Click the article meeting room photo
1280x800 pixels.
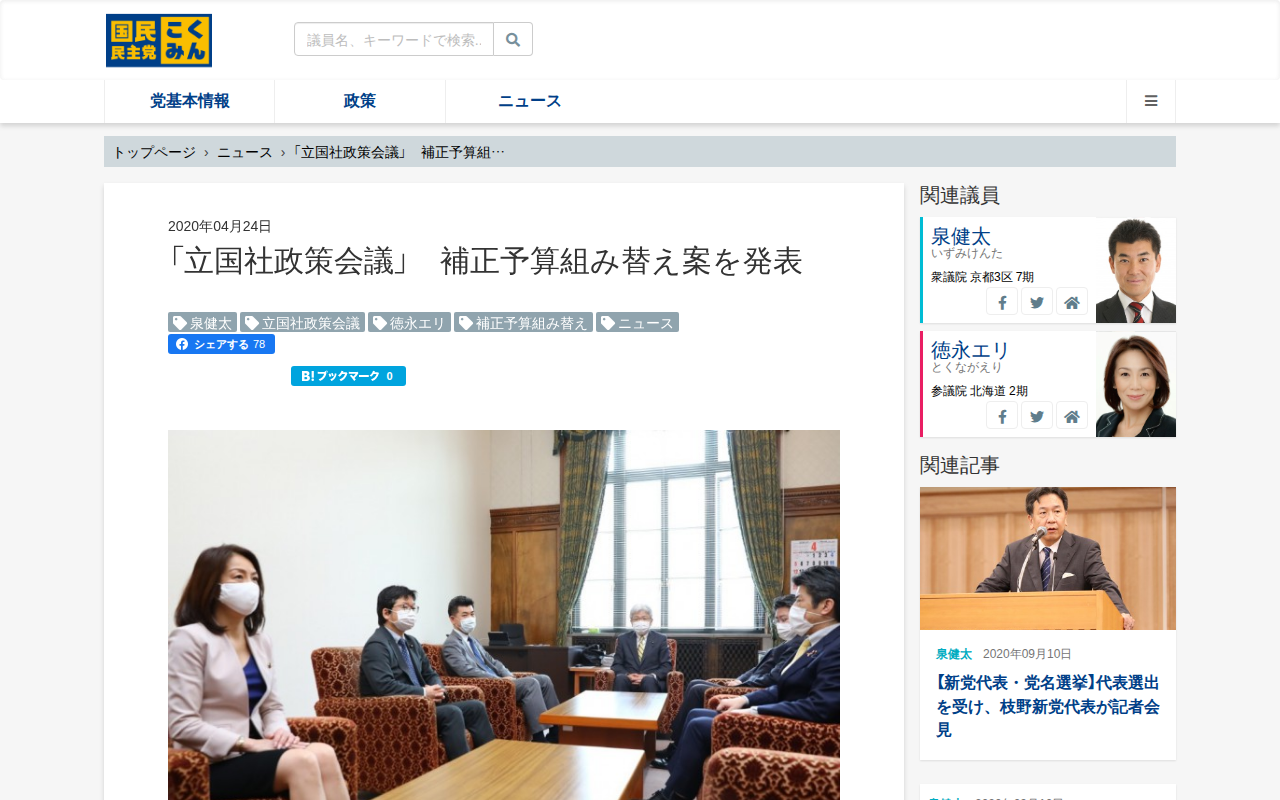pyautogui.click(x=504, y=615)
